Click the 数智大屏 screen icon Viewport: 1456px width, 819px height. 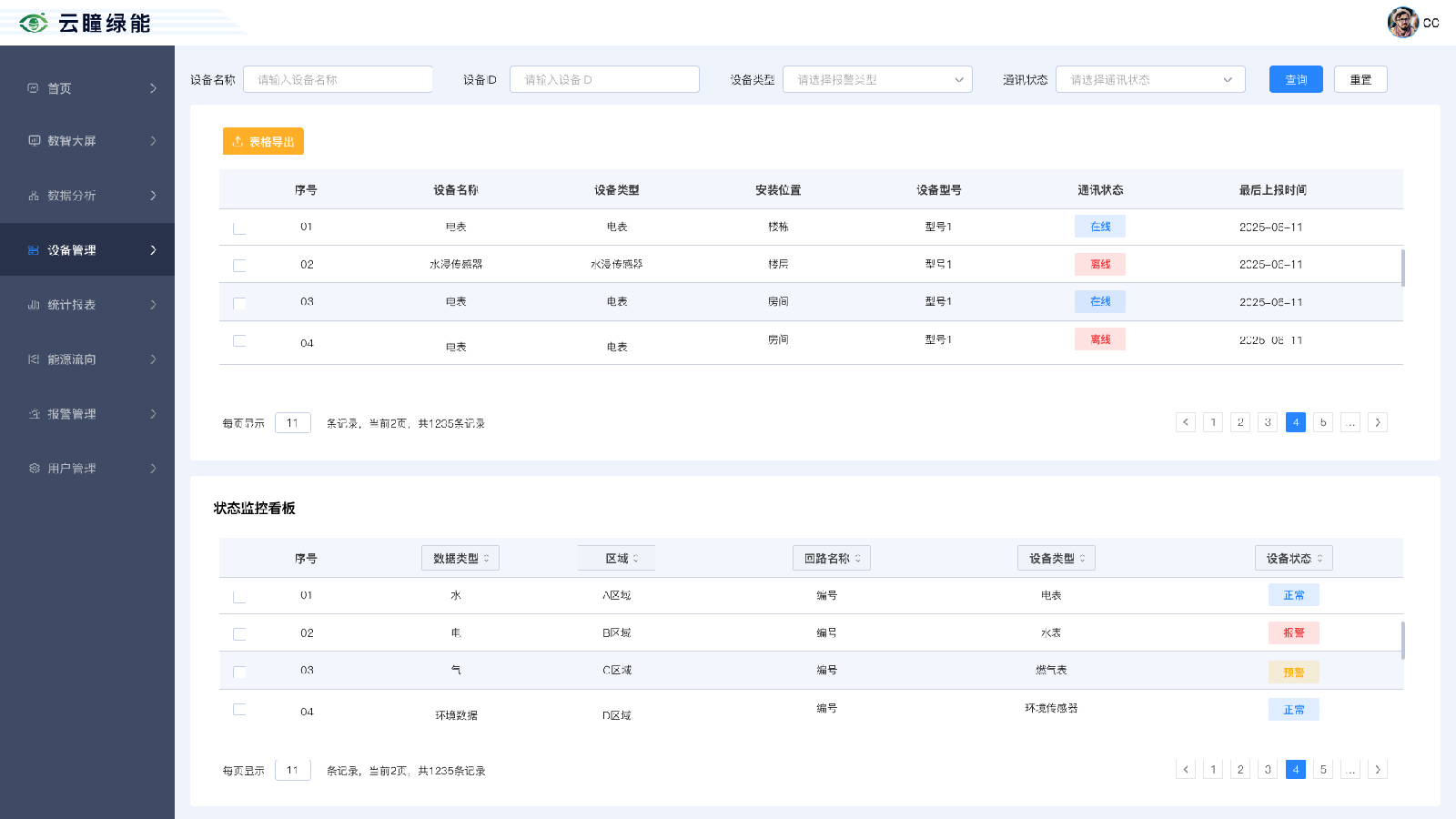point(34,141)
